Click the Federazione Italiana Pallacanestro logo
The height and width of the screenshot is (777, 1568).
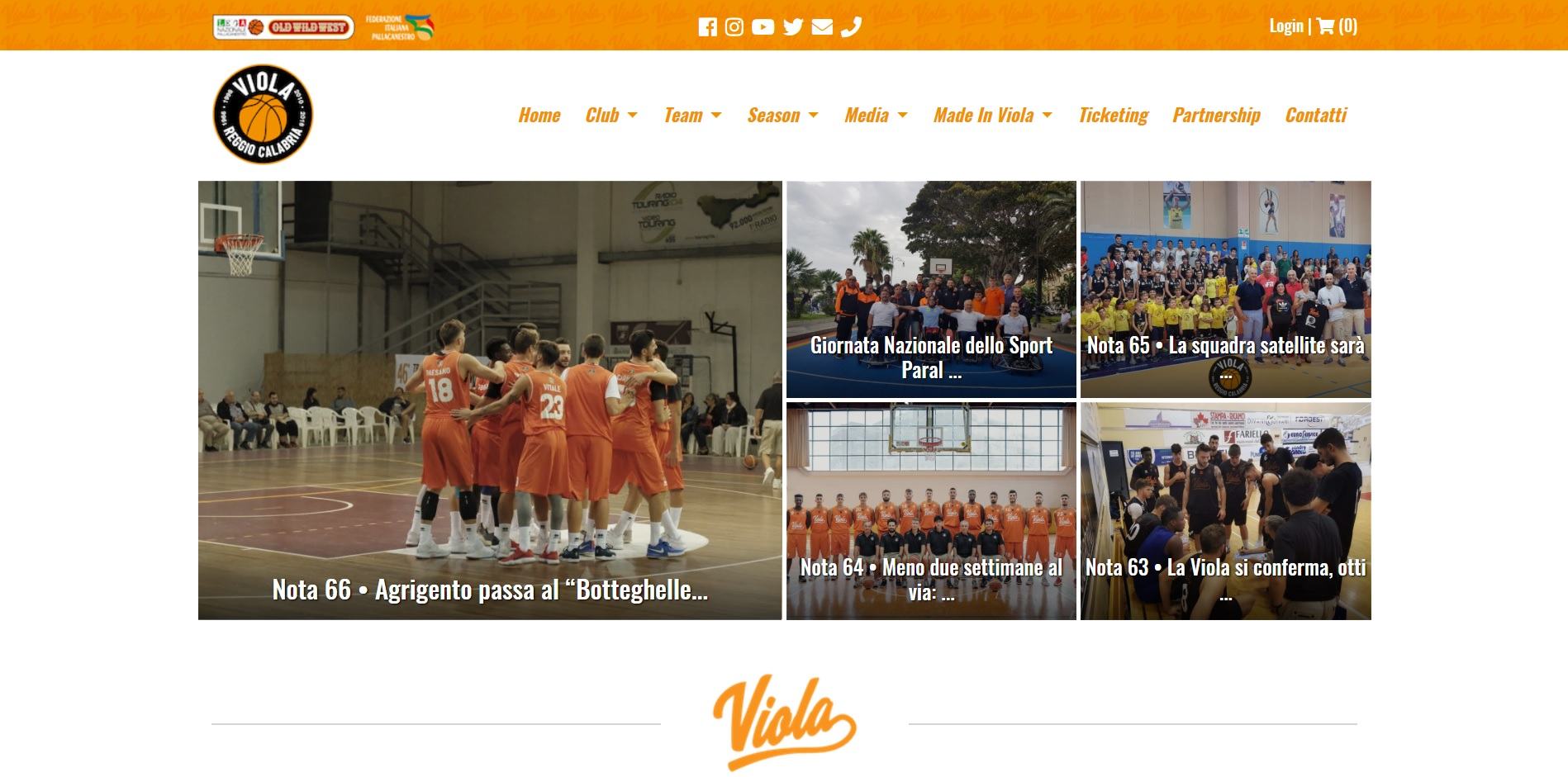click(x=400, y=27)
